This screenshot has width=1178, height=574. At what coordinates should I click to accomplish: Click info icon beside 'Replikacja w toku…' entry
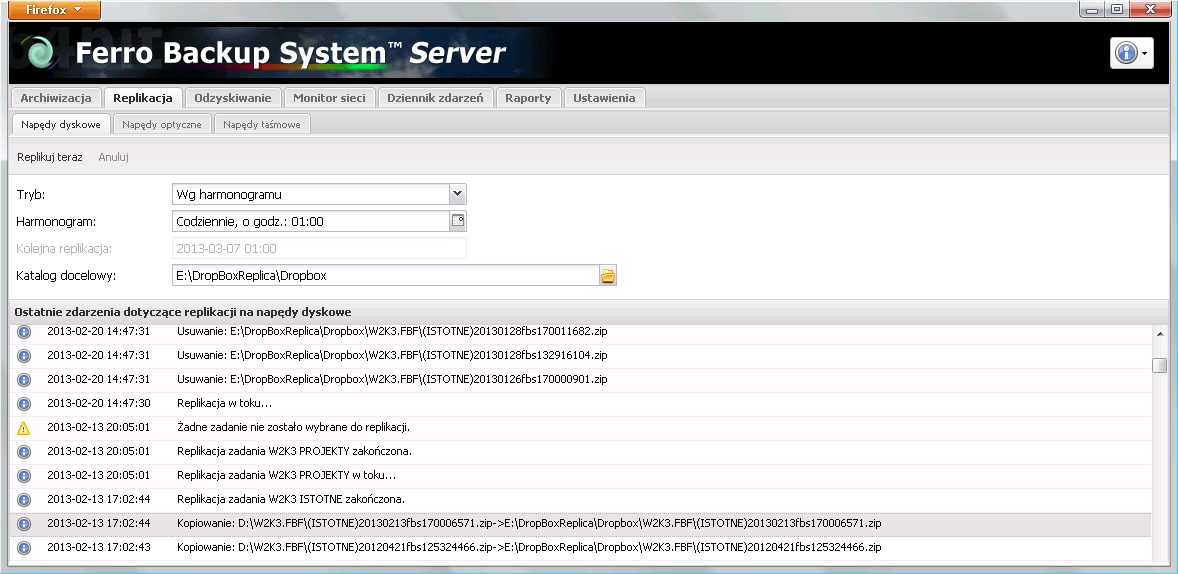coord(25,403)
